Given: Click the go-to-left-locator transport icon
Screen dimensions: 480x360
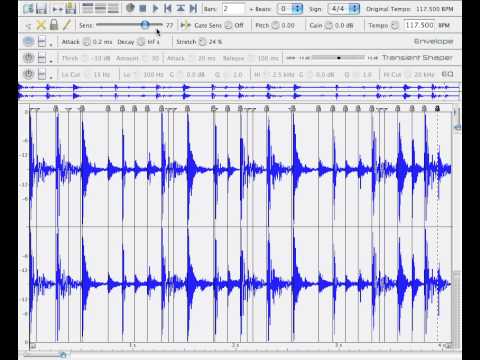Looking at the screenshot, I should click(x=168, y=8).
